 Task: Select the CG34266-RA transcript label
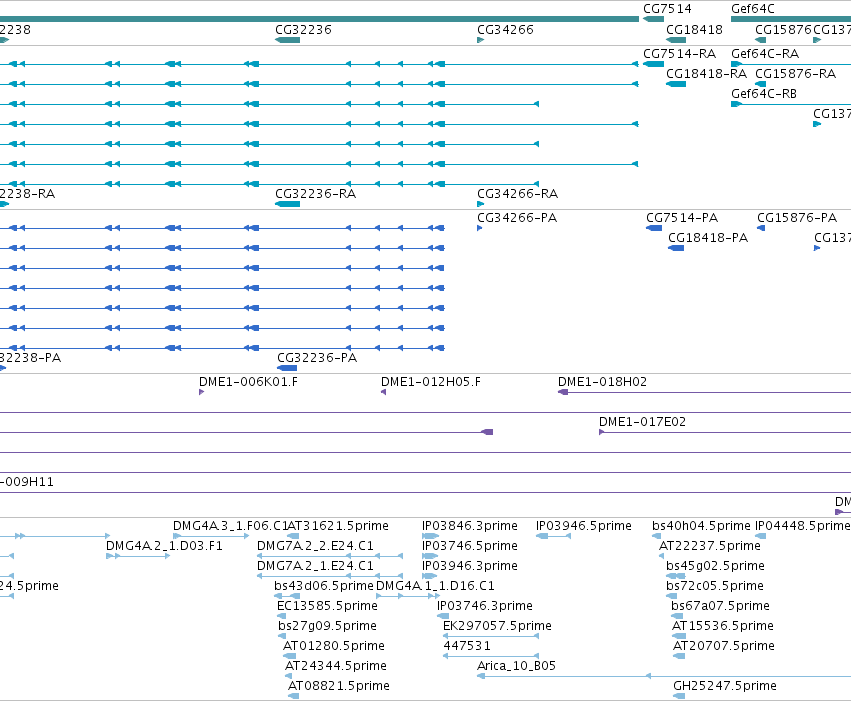click(517, 194)
